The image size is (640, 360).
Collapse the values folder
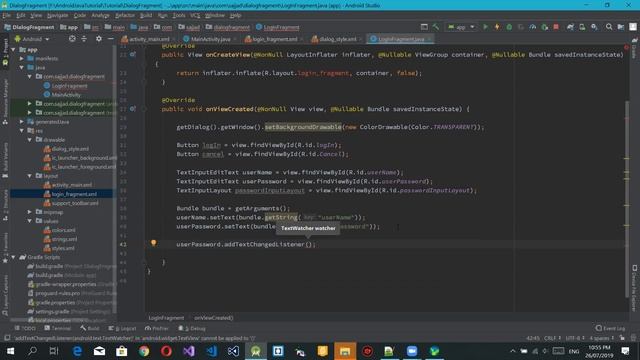click(30, 221)
